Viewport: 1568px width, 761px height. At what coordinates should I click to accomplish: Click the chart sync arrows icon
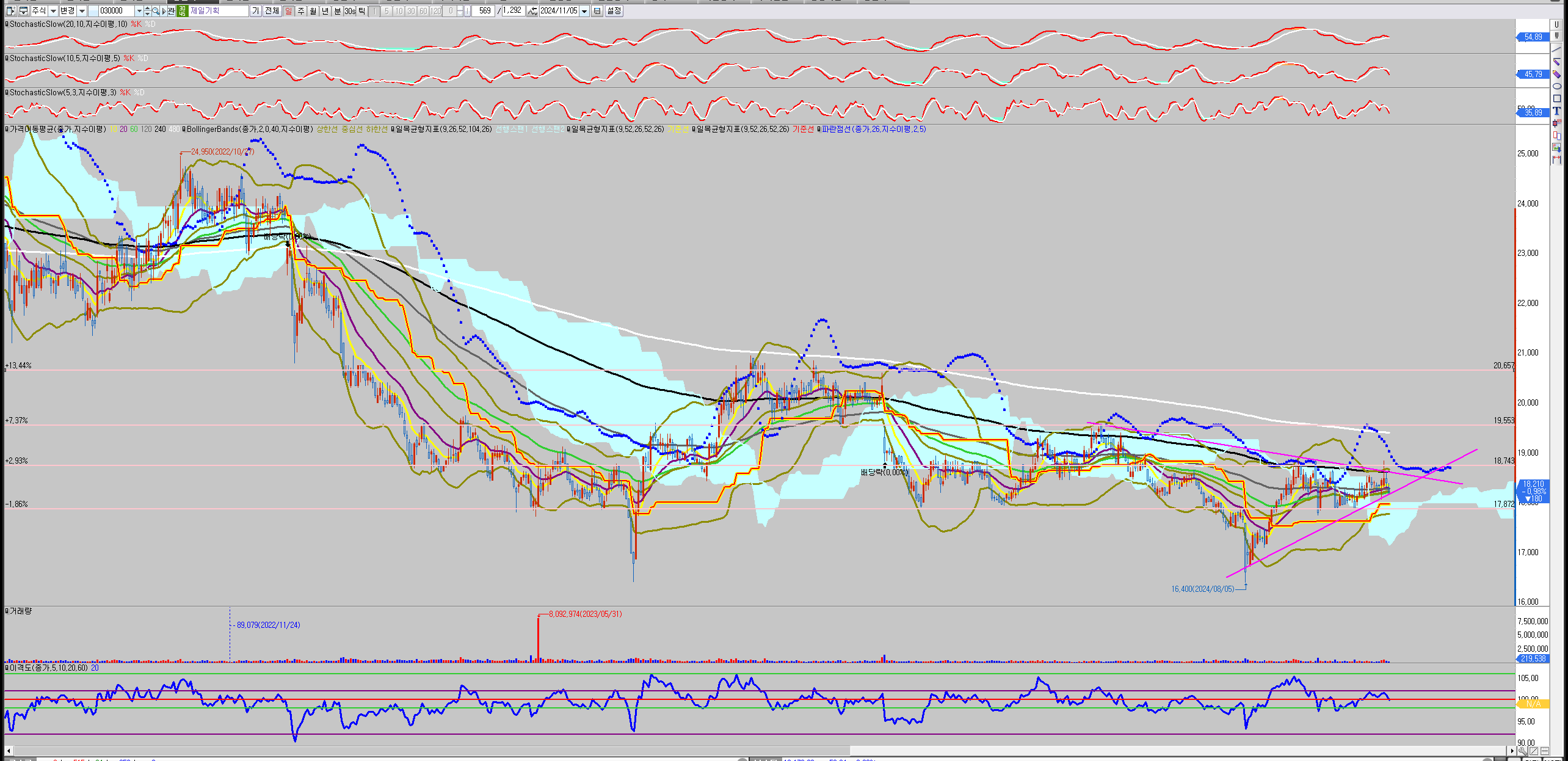(531, 10)
